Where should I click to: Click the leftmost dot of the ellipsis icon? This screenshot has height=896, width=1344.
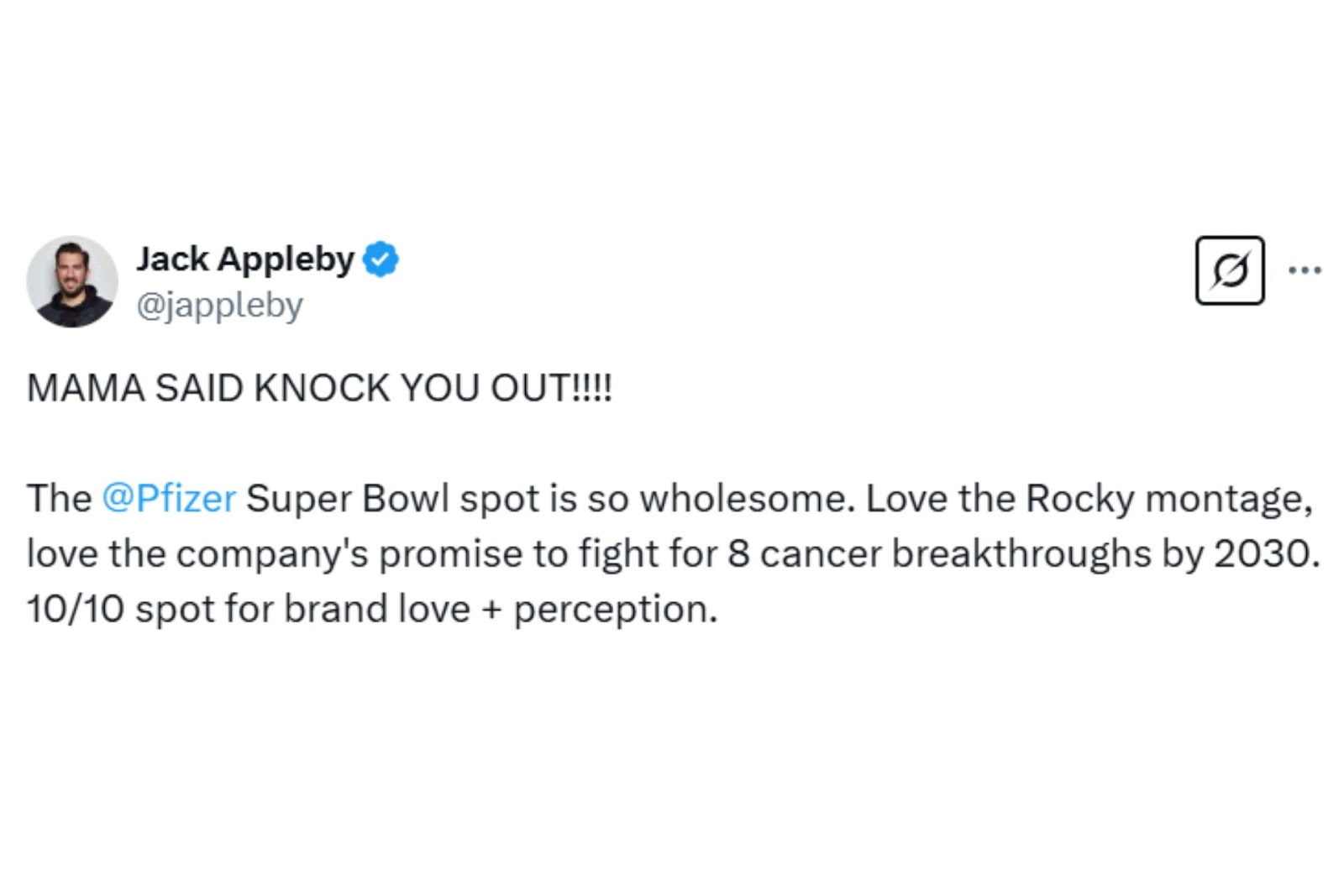point(1294,269)
